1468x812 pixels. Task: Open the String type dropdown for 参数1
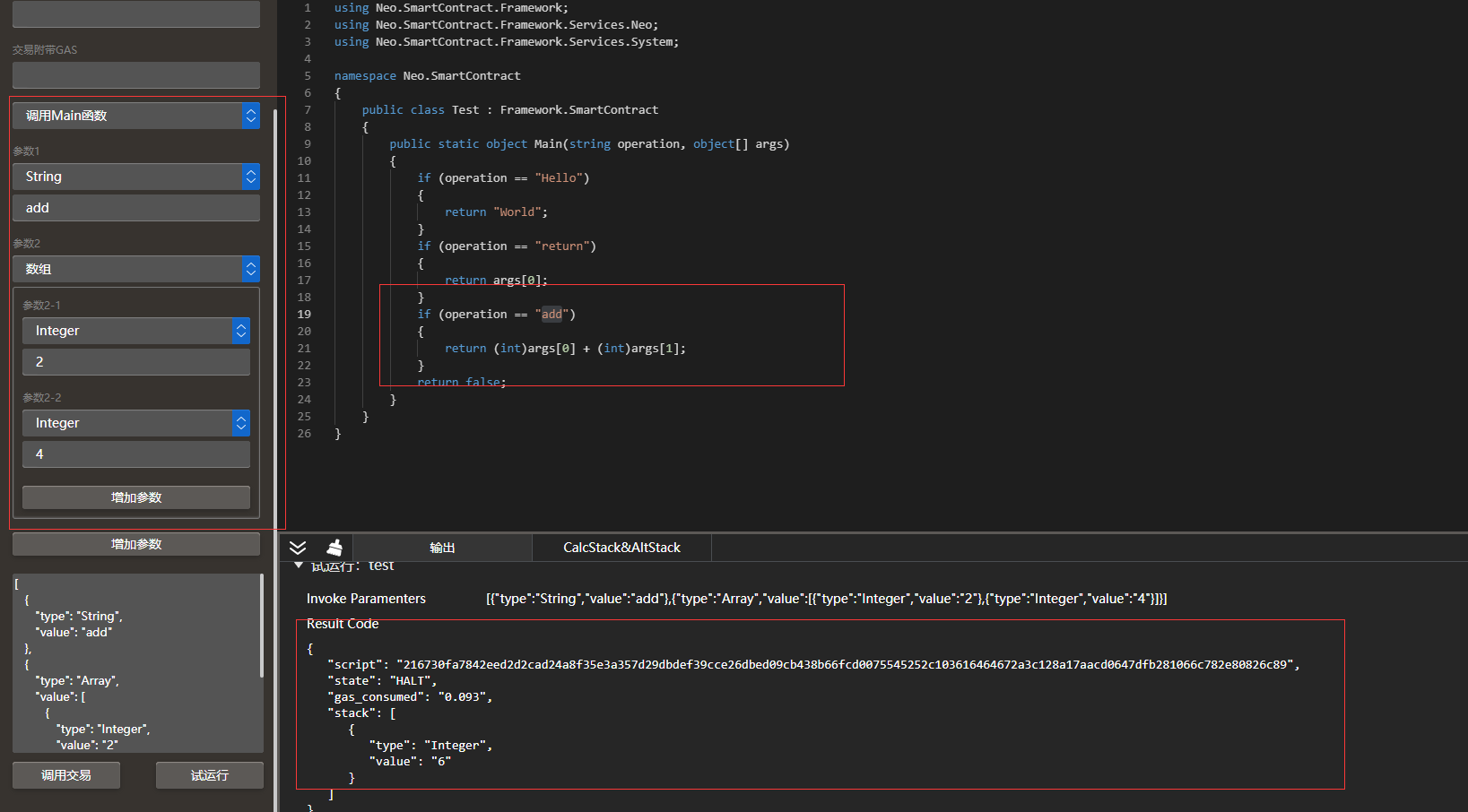[x=136, y=177]
